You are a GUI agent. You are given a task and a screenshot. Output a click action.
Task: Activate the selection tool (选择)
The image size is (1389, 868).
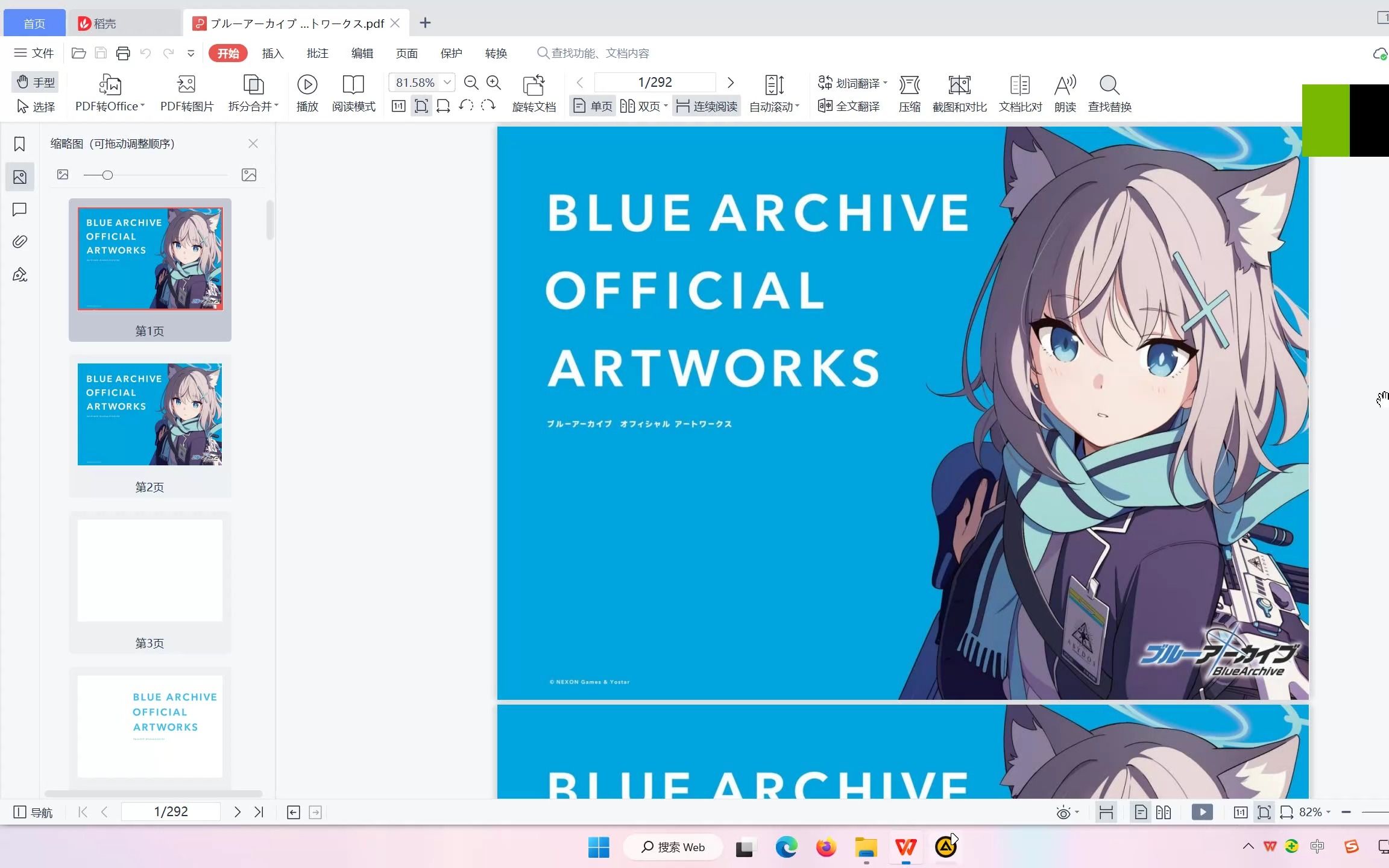coord(36,107)
